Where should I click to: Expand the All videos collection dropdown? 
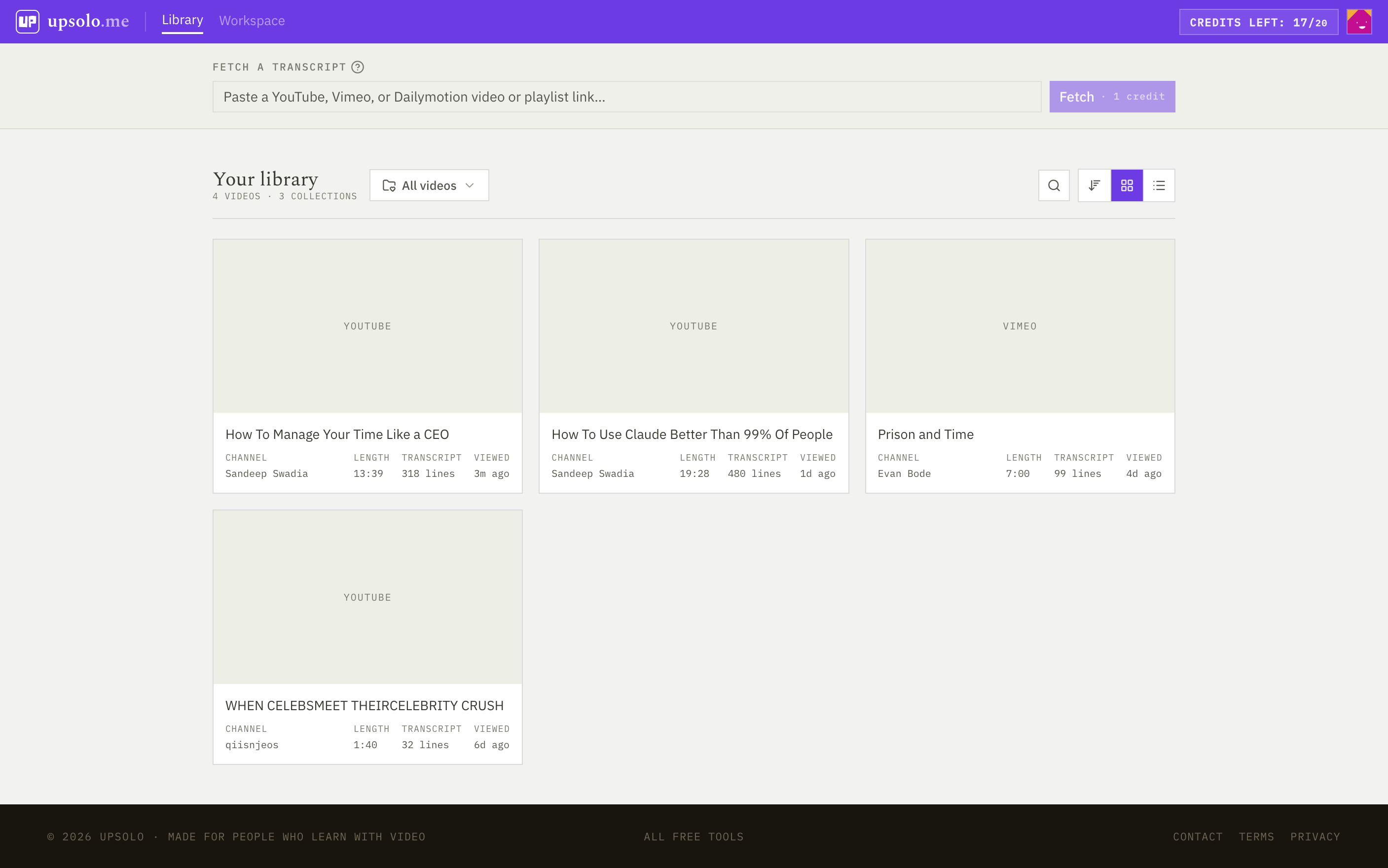(430, 185)
